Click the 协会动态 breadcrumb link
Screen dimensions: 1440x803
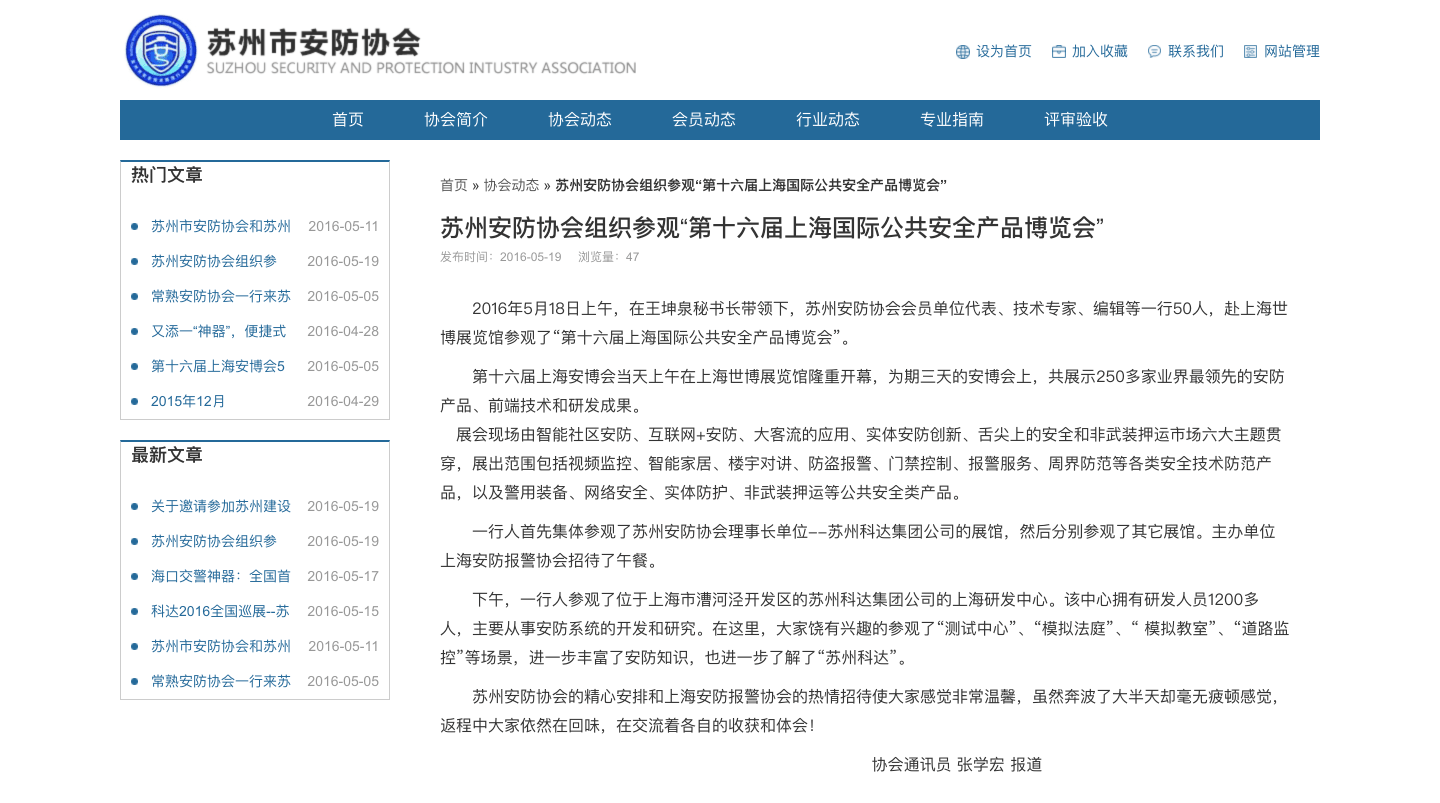click(512, 185)
